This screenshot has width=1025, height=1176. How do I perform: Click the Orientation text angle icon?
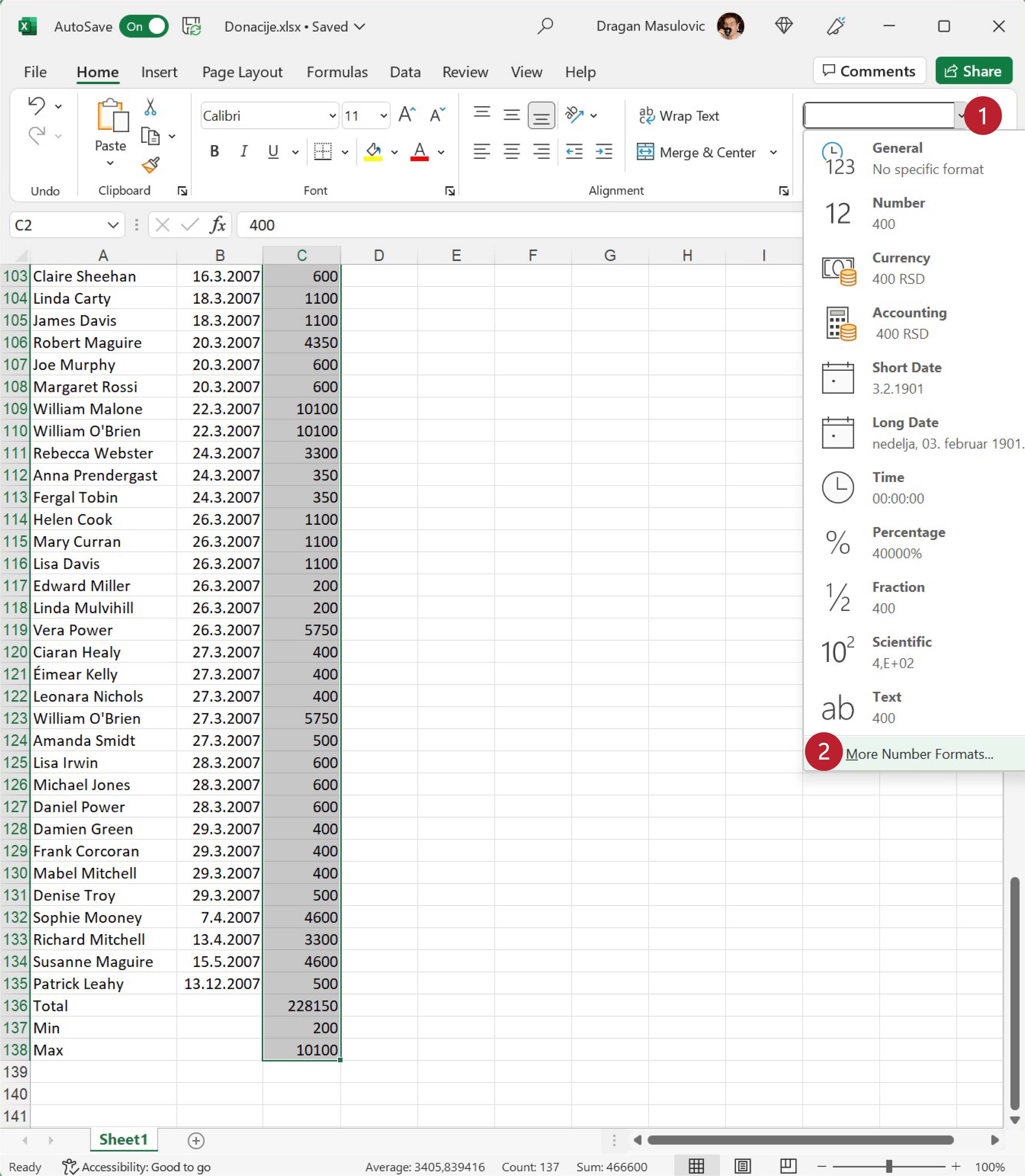[574, 115]
